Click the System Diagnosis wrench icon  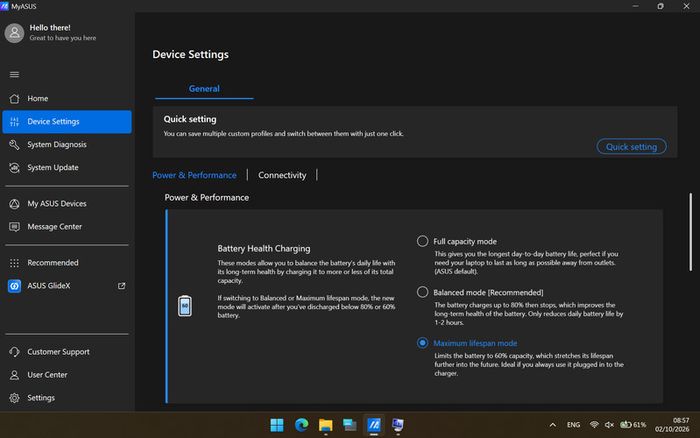14,145
